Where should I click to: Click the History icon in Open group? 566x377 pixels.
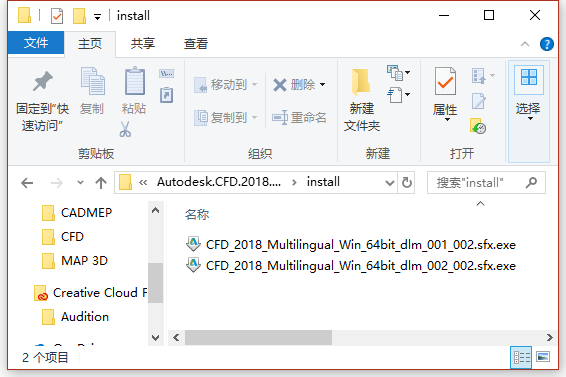click(x=478, y=126)
